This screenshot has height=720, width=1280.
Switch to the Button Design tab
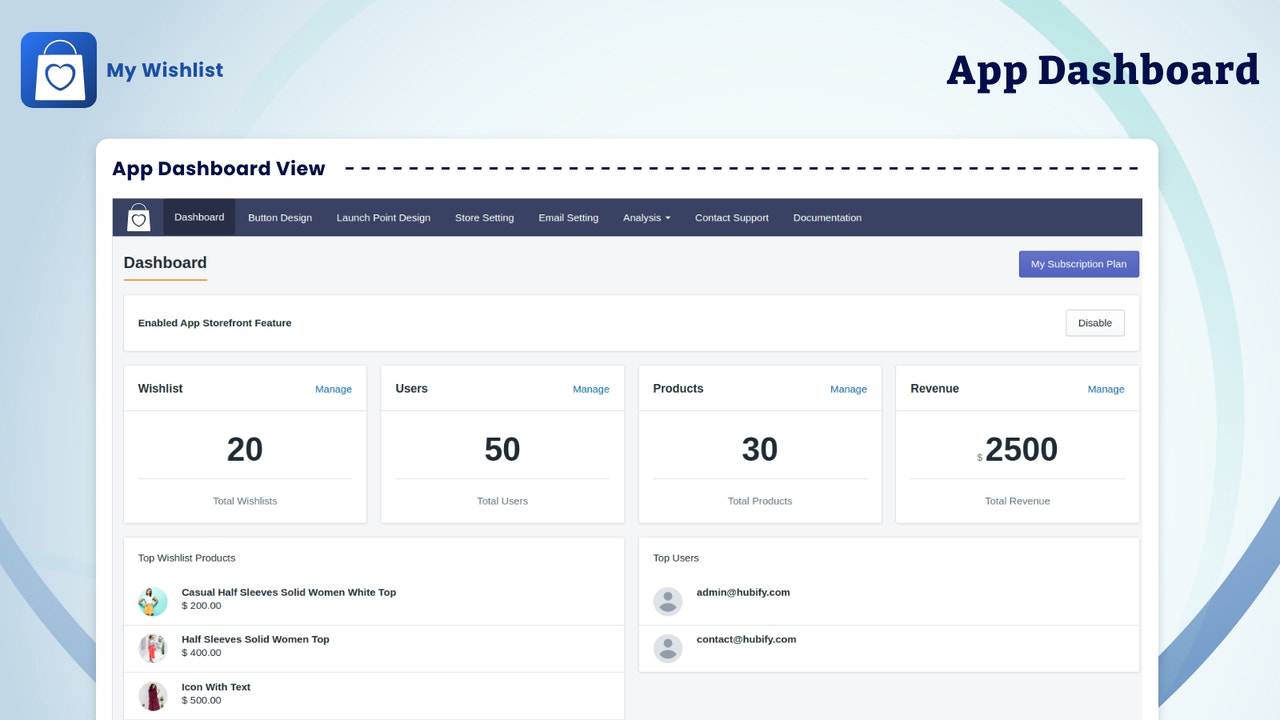click(x=279, y=217)
